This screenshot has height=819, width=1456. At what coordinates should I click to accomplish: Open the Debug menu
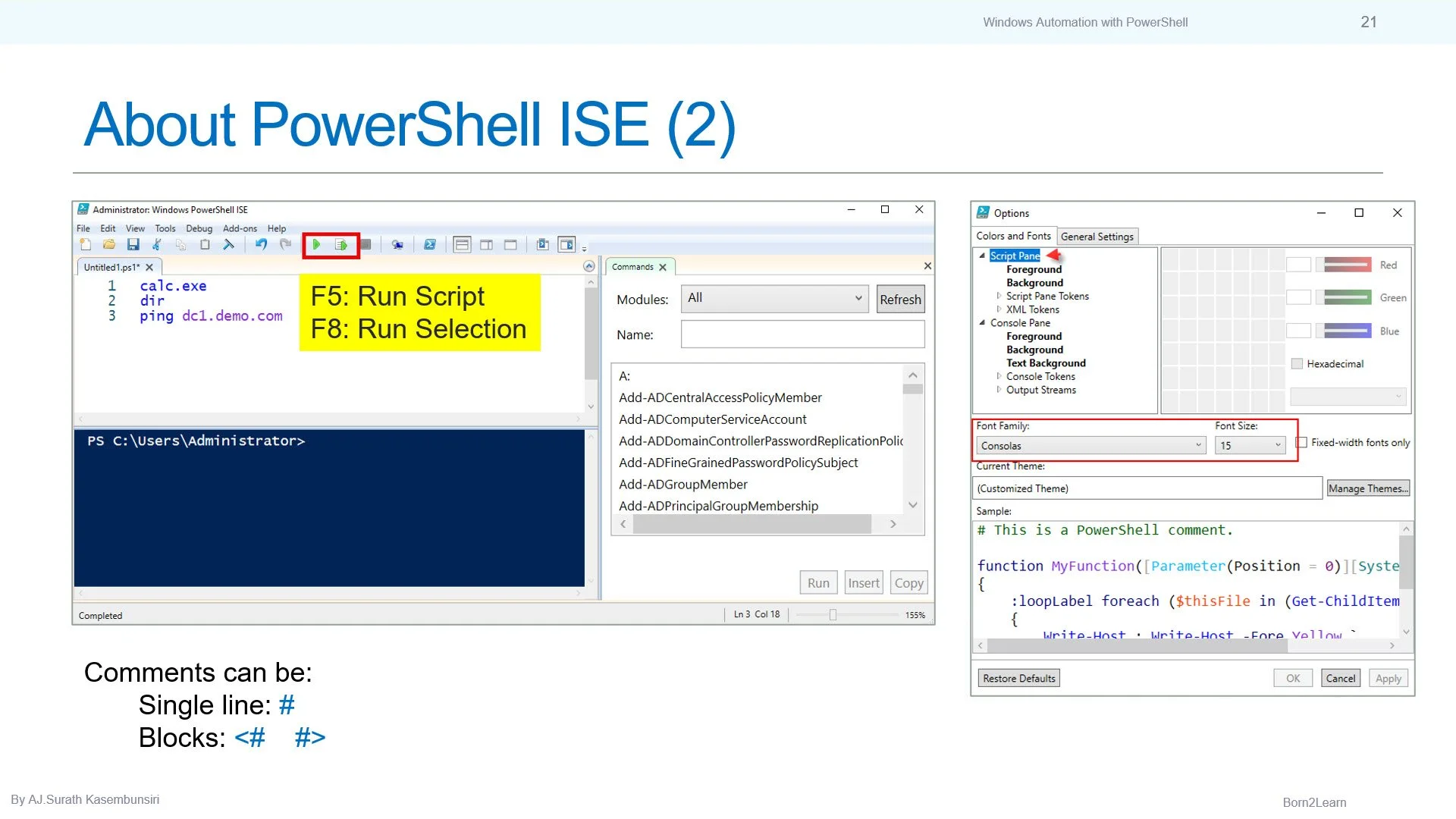click(199, 228)
